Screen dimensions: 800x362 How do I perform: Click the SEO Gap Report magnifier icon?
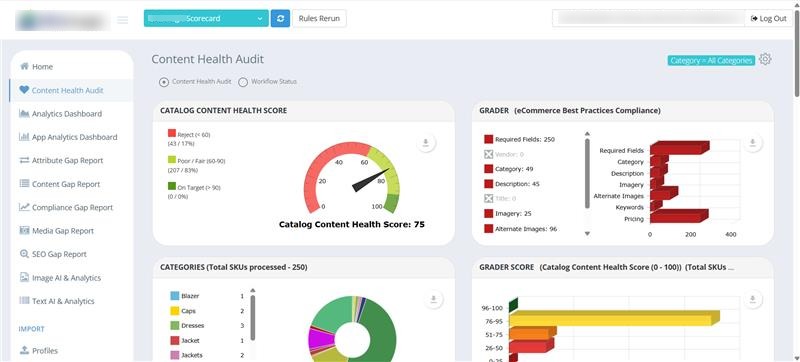click(x=24, y=254)
